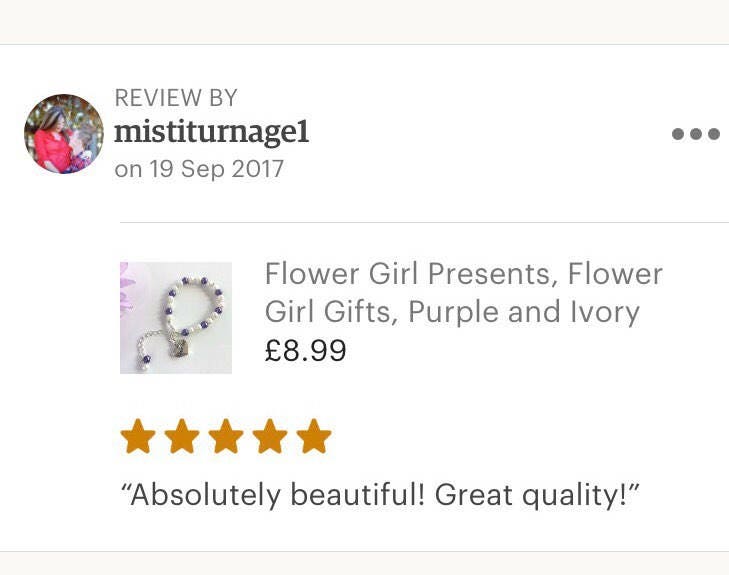Click the fifth rating star
Screen dimensions: 729x575
tap(314, 437)
